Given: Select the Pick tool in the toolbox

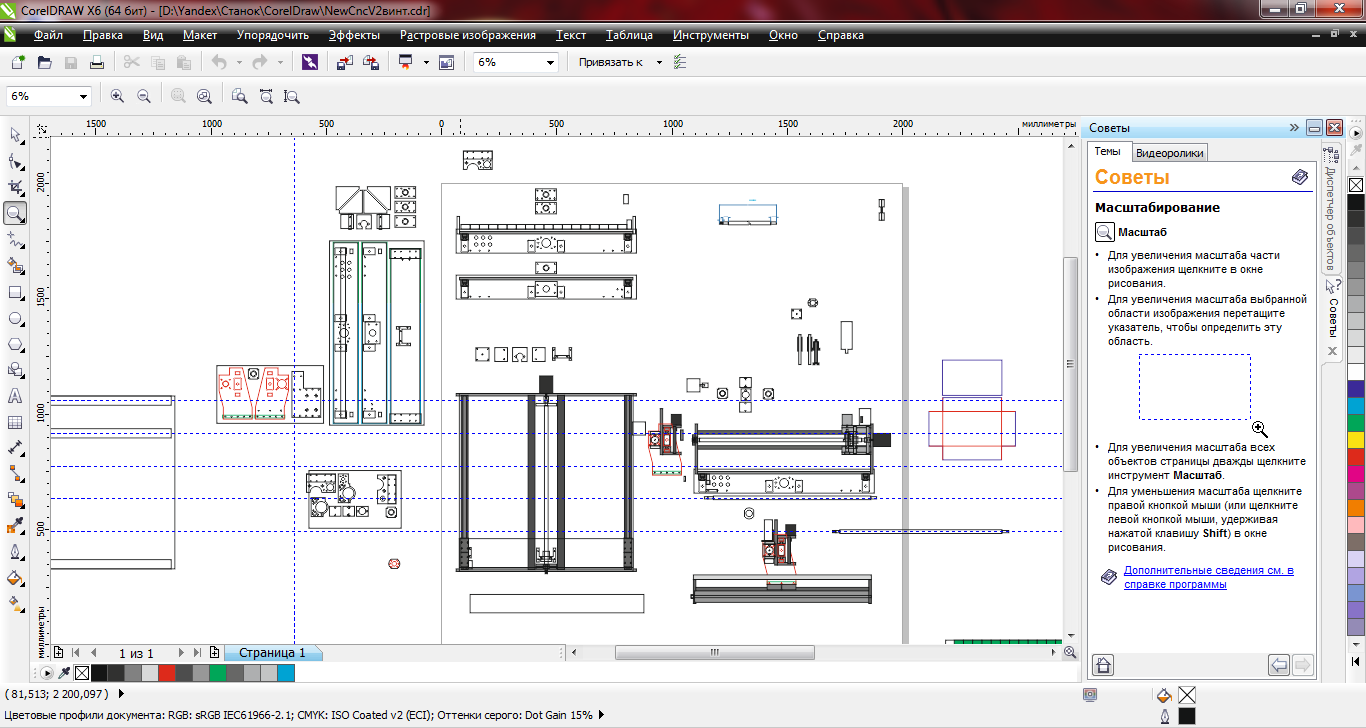Looking at the screenshot, I should [15, 135].
